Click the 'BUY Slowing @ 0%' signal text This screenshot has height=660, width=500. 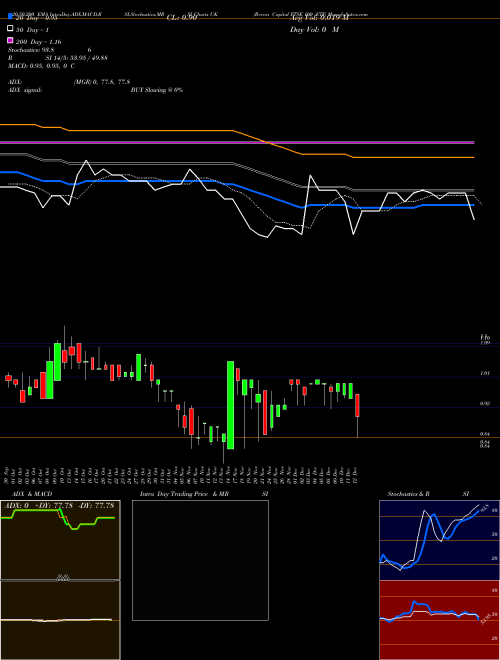click(x=157, y=90)
